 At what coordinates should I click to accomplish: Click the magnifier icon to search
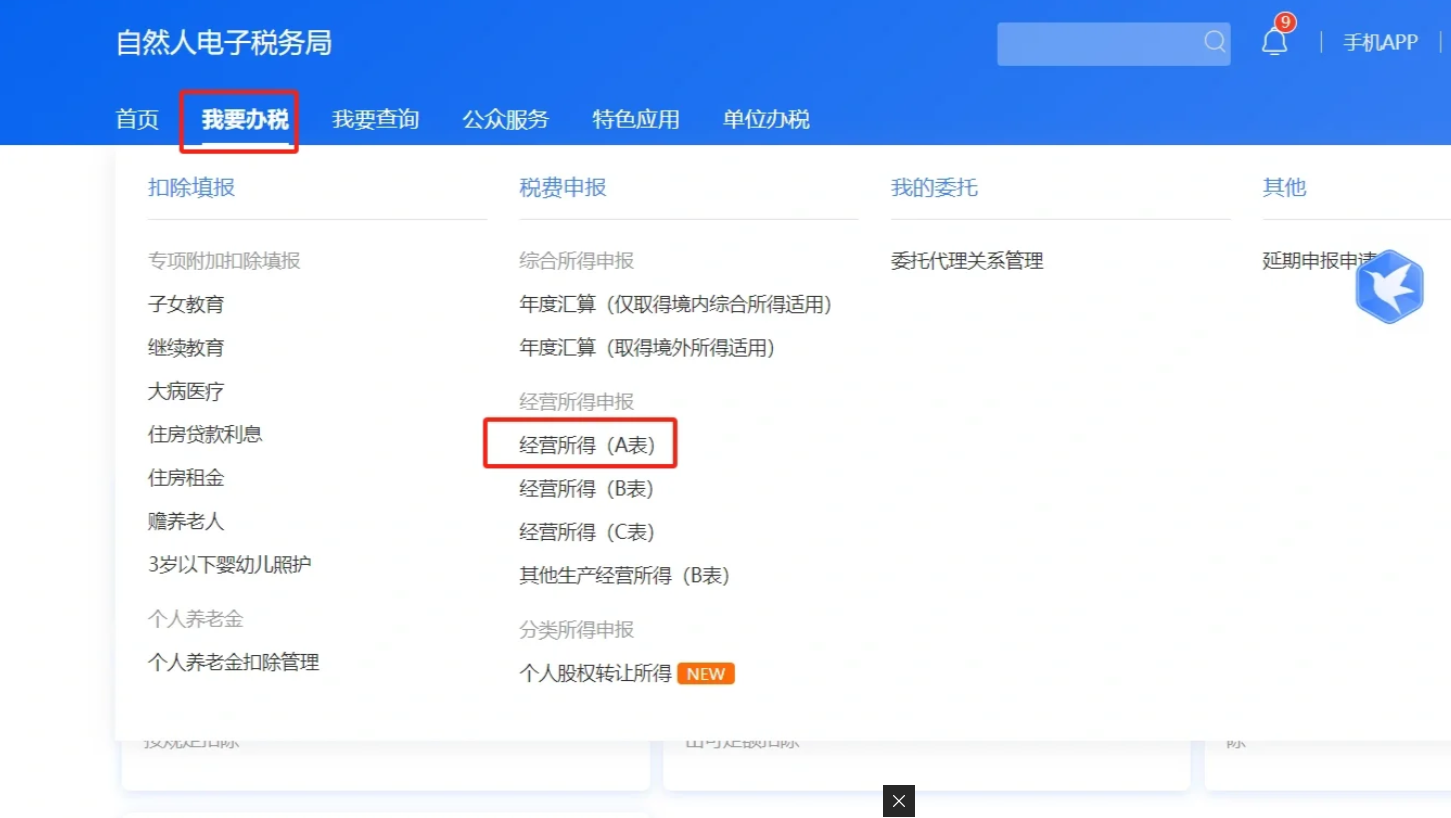click(1213, 42)
